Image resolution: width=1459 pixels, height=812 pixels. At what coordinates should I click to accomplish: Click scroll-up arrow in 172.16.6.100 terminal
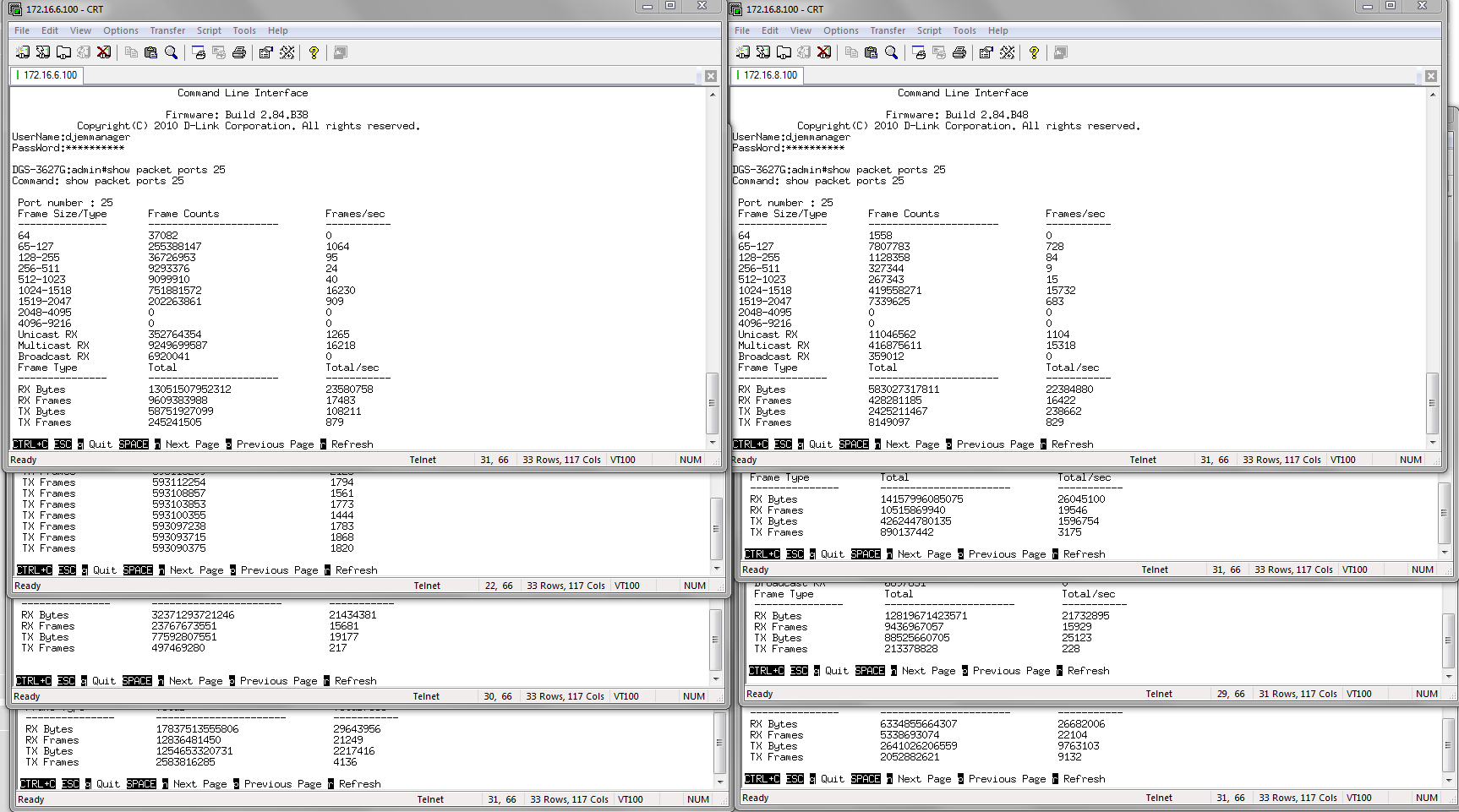point(713,94)
